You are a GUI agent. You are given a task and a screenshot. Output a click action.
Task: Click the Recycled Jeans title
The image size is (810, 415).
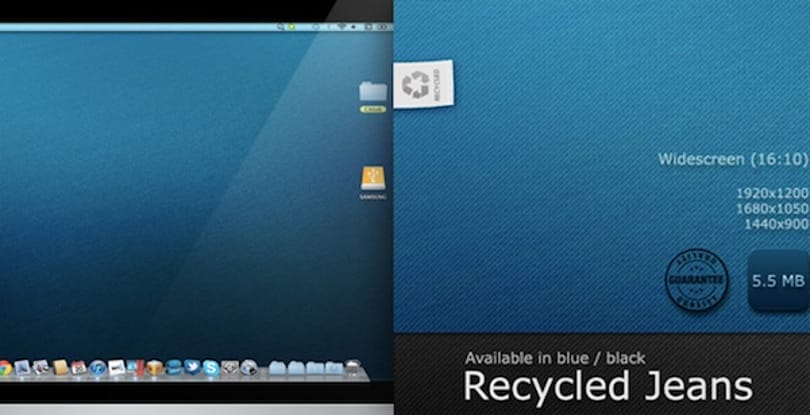tap(608, 387)
